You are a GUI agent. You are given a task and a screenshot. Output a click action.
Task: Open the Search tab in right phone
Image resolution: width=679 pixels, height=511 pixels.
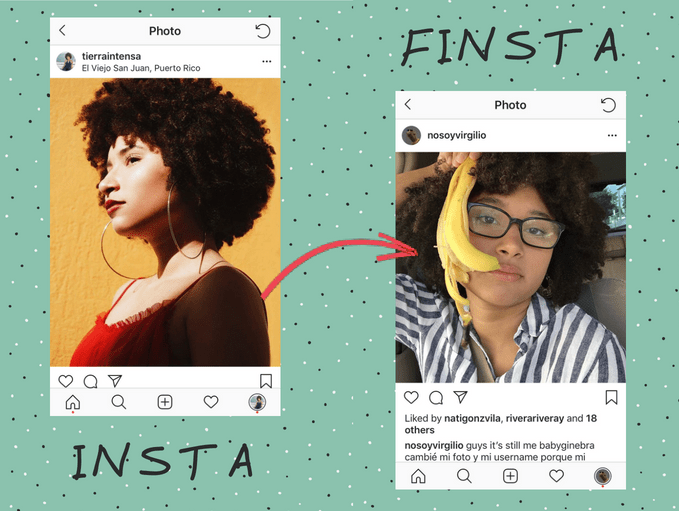click(464, 476)
